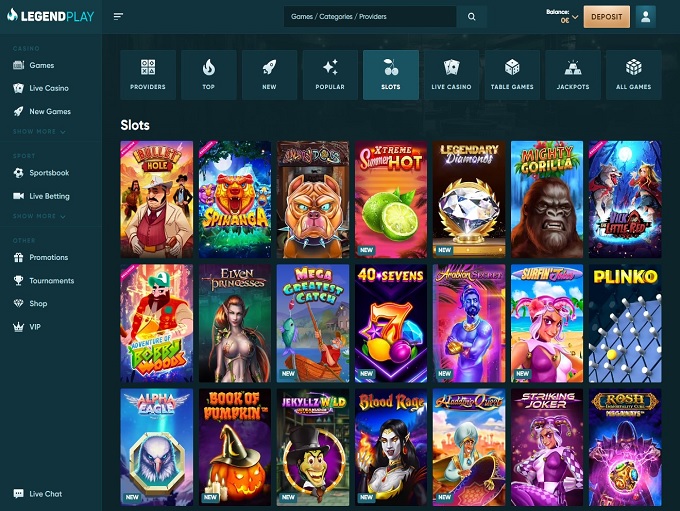Image resolution: width=680 pixels, height=511 pixels.
Task: Launch the Mighty Gorilla slot thumbnail
Action: click(x=547, y=199)
